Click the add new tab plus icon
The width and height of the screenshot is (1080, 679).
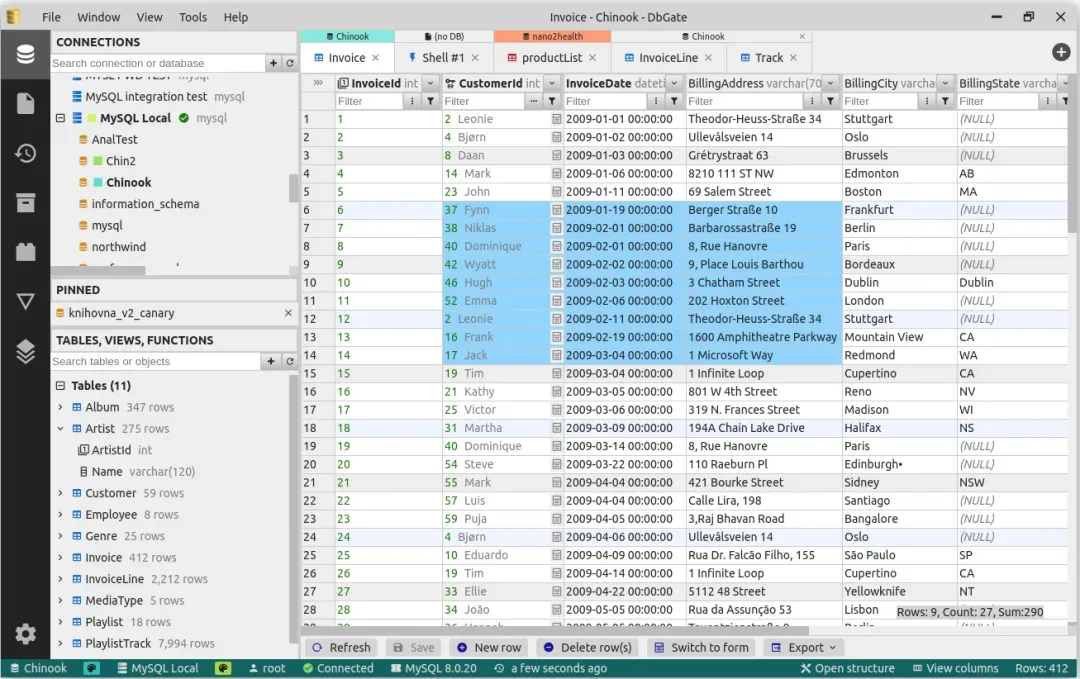point(1061,52)
